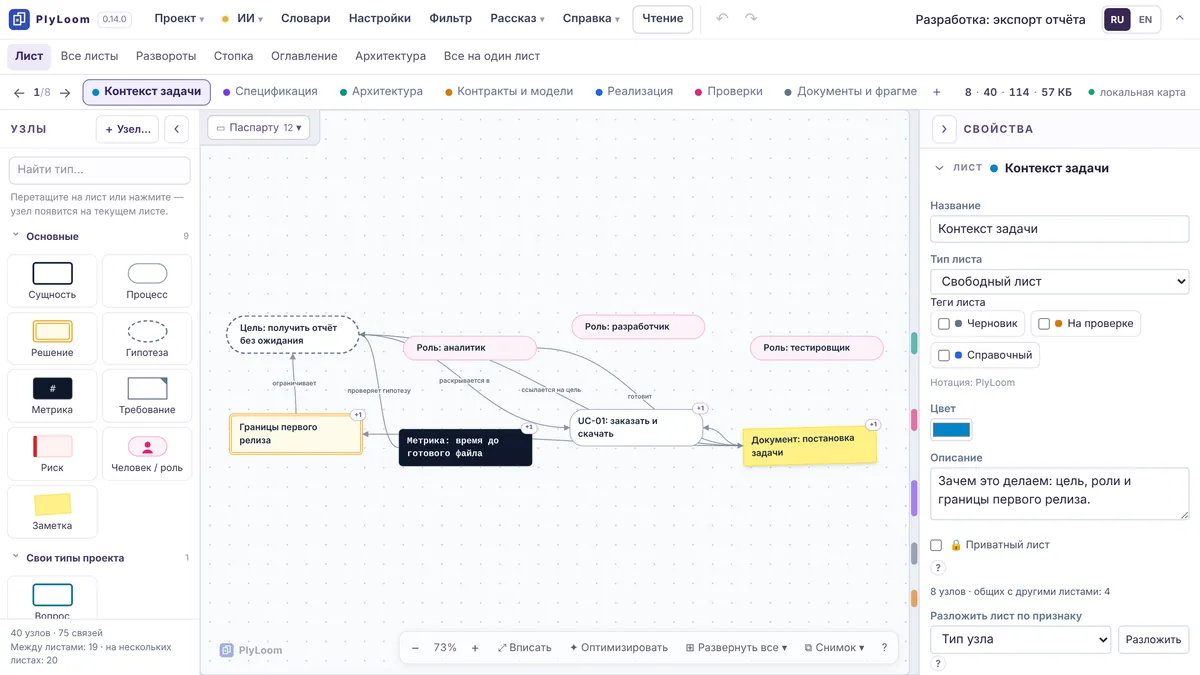The height and width of the screenshot is (675, 1200).
Task: Add a new sheet with the plus icon
Action: point(937,92)
